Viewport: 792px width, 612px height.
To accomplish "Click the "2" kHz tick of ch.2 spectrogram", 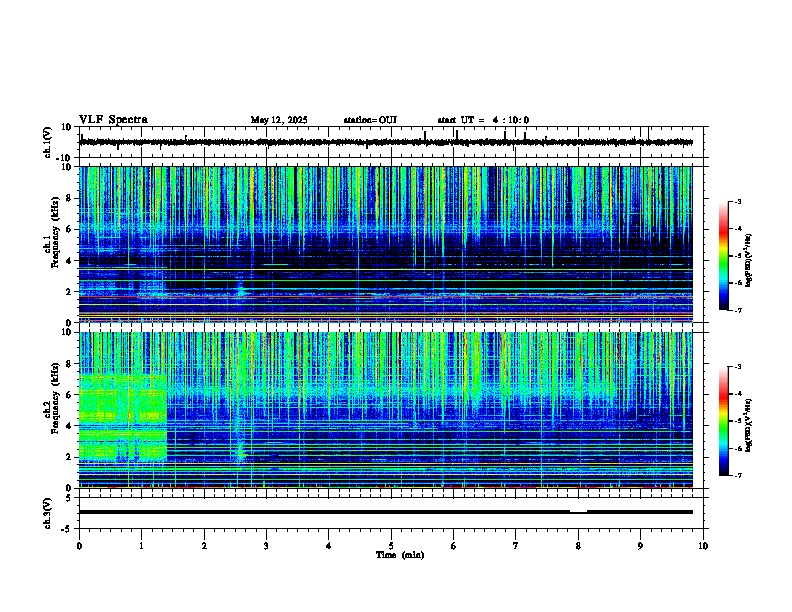I will 70,457.
